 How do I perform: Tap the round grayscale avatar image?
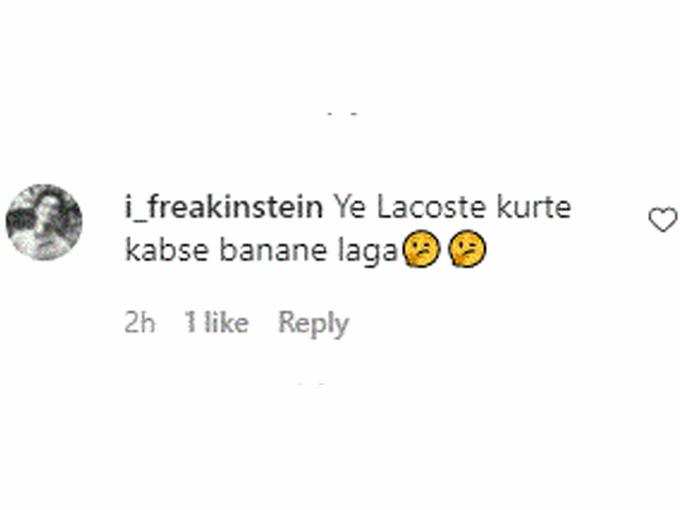44,222
